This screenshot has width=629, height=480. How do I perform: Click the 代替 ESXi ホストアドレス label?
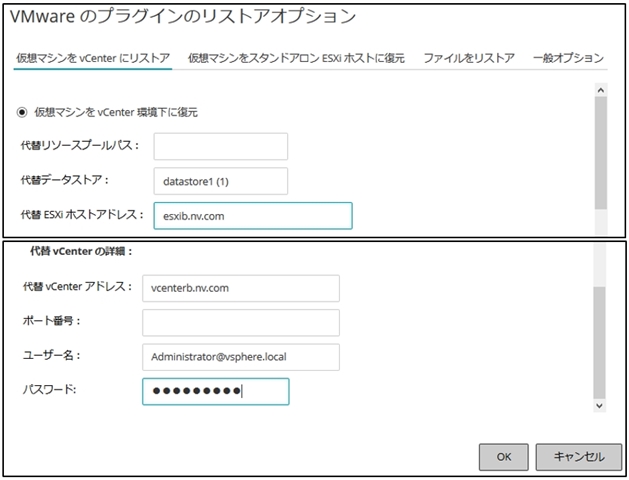pos(82,215)
